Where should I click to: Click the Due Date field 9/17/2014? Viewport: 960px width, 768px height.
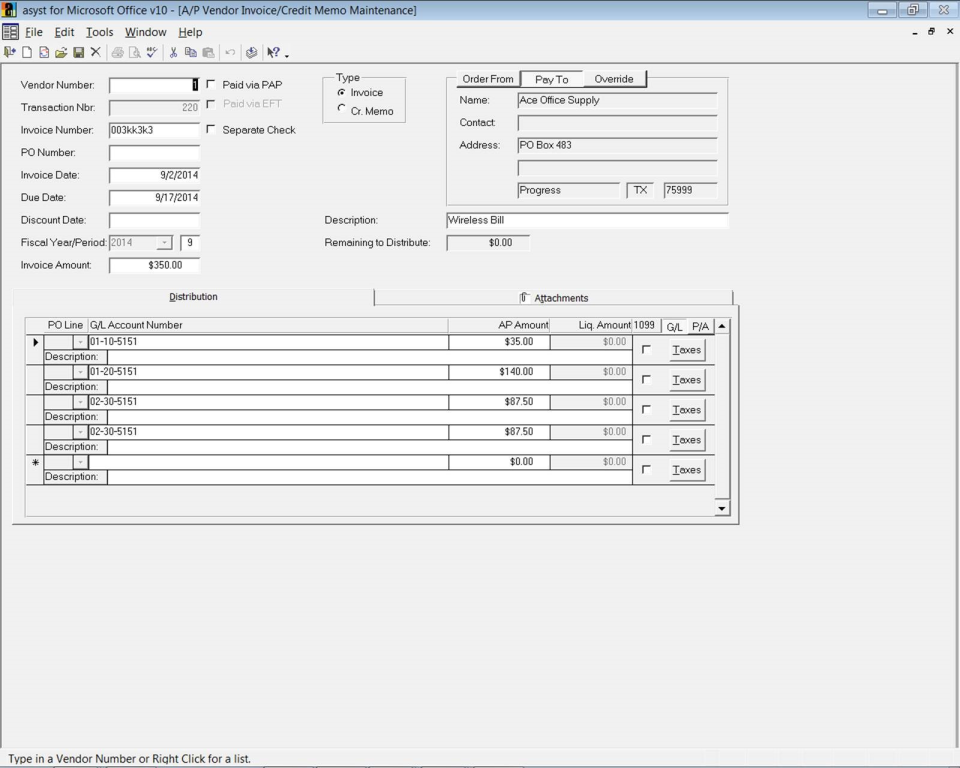pyautogui.click(x=154, y=197)
